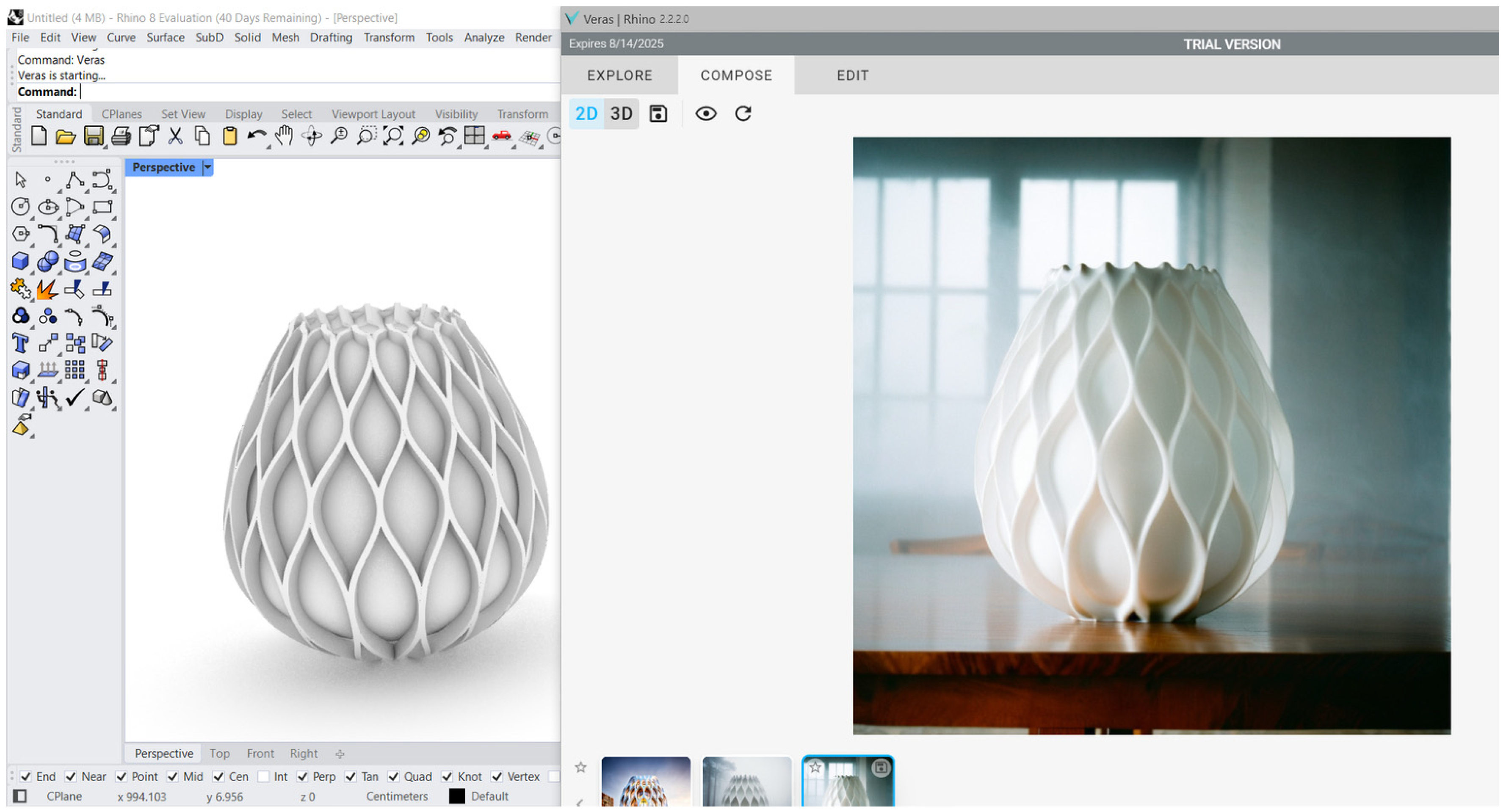Screen dimensions: 1506x812
Task: Select the Polyline tool in sidebar
Action: [x=74, y=180]
